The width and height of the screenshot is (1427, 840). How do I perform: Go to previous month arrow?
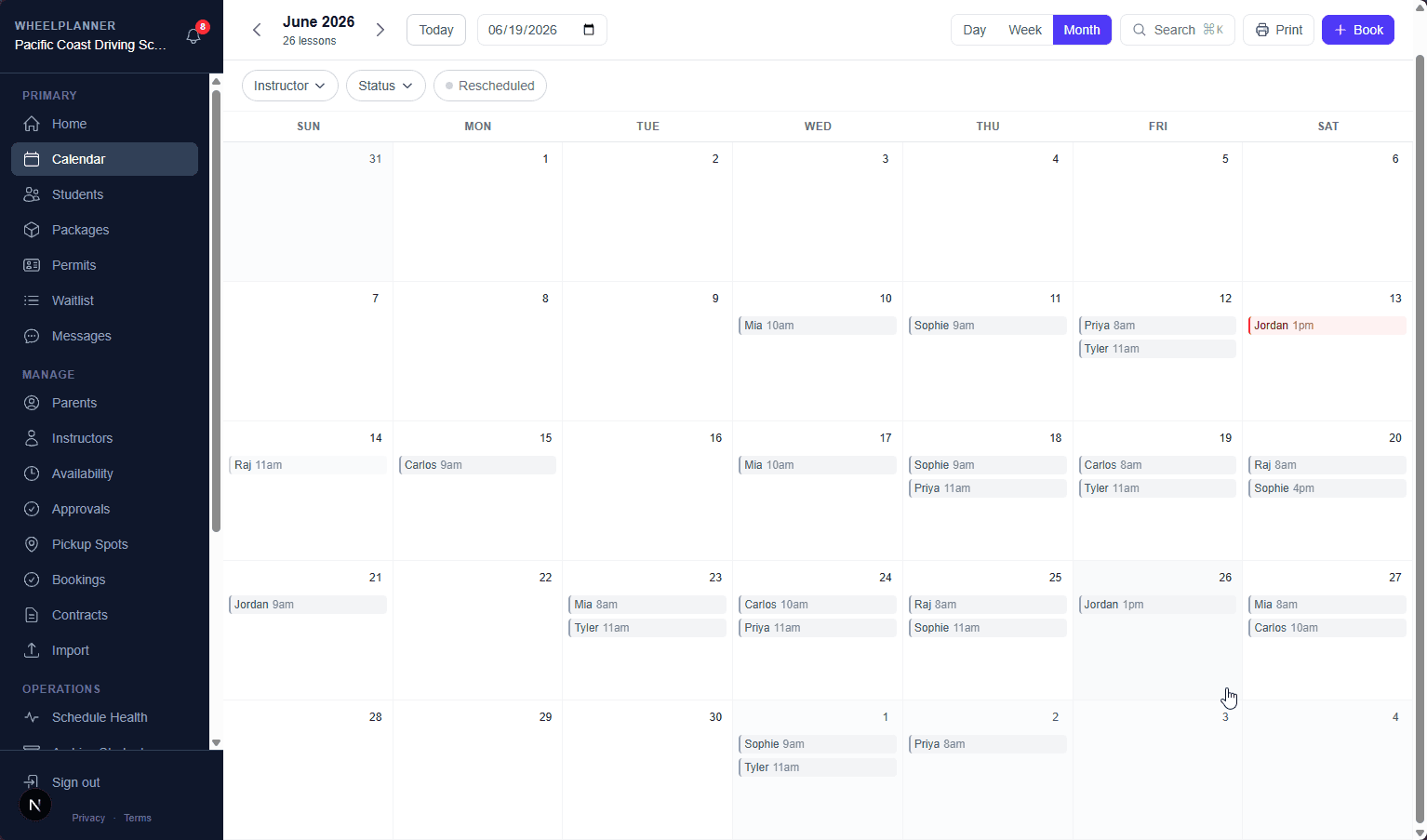coord(258,30)
